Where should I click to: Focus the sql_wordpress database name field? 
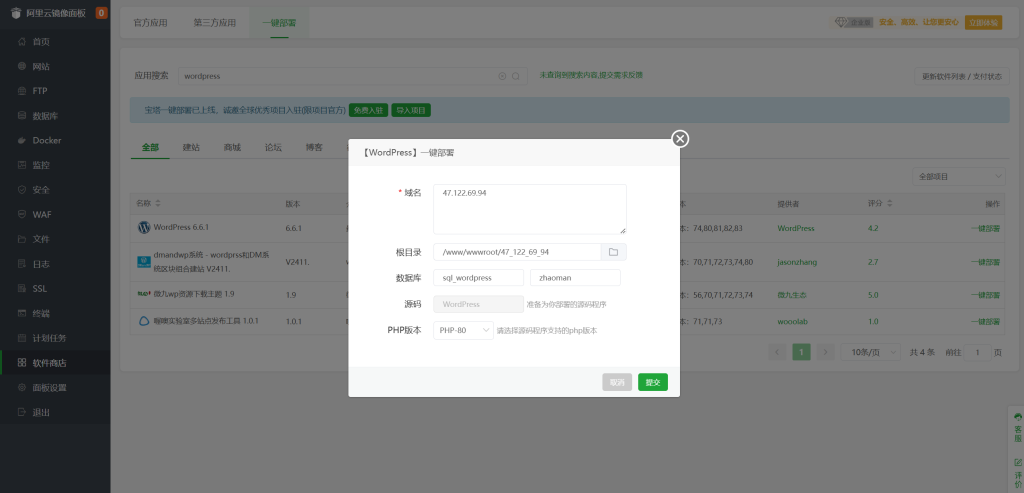click(x=479, y=278)
